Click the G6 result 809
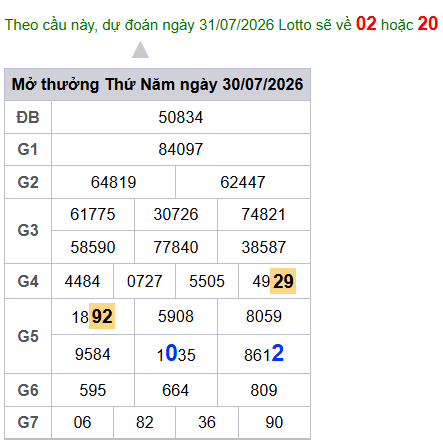 pos(264,390)
